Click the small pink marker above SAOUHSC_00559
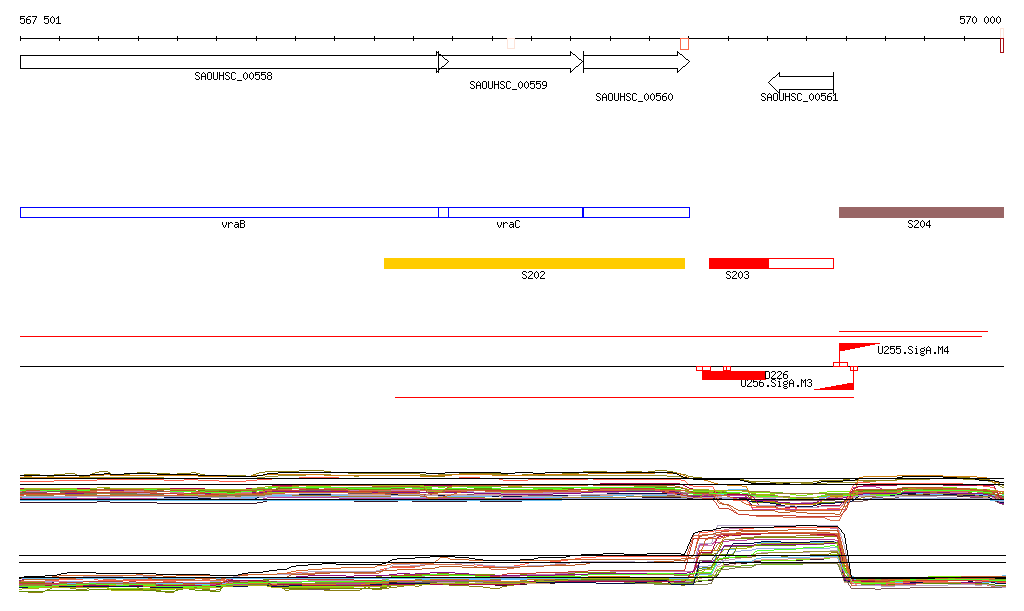 pos(511,43)
